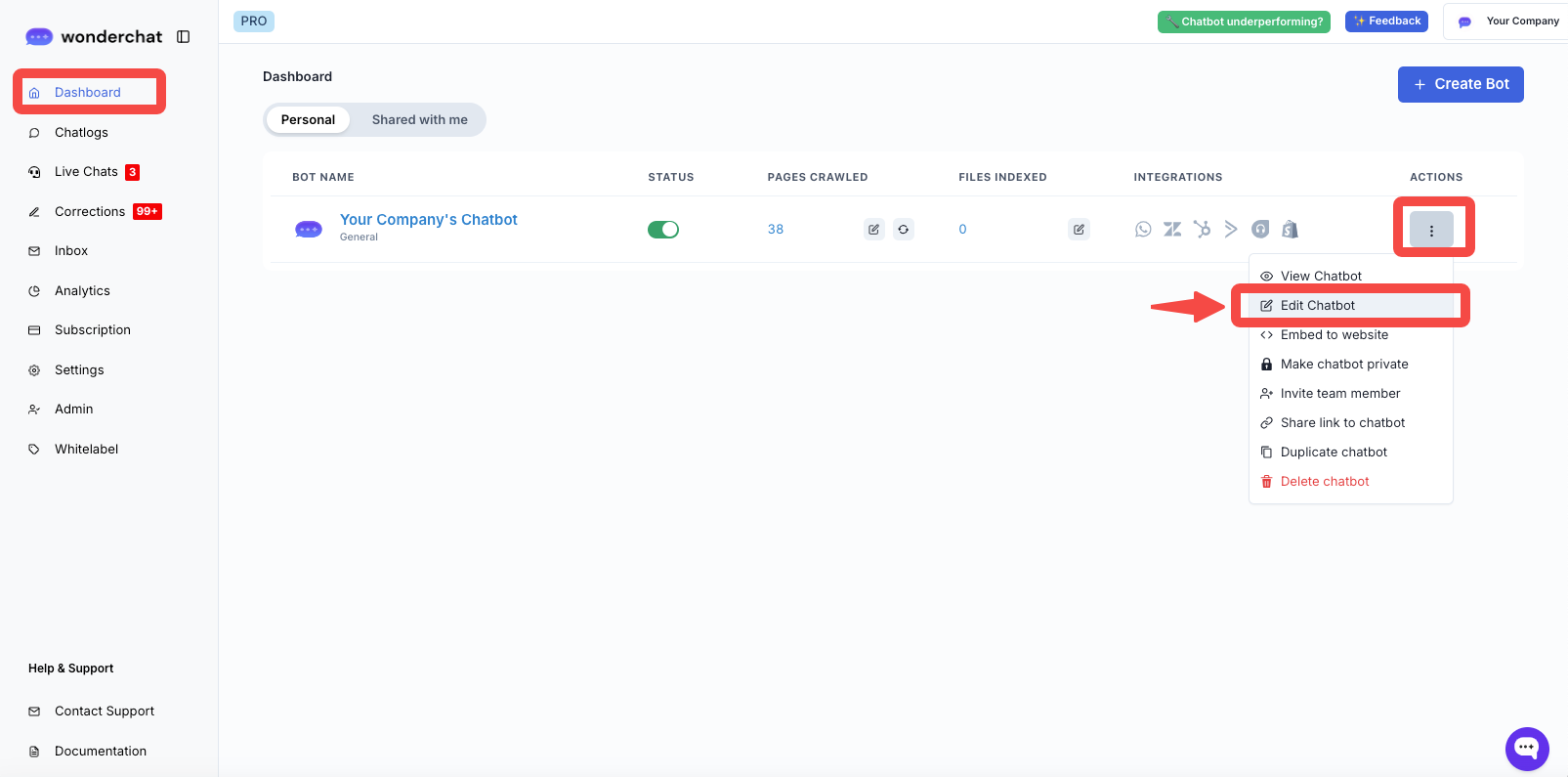
Task: Click the Shopify integration icon
Action: [x=1290, y=229]
